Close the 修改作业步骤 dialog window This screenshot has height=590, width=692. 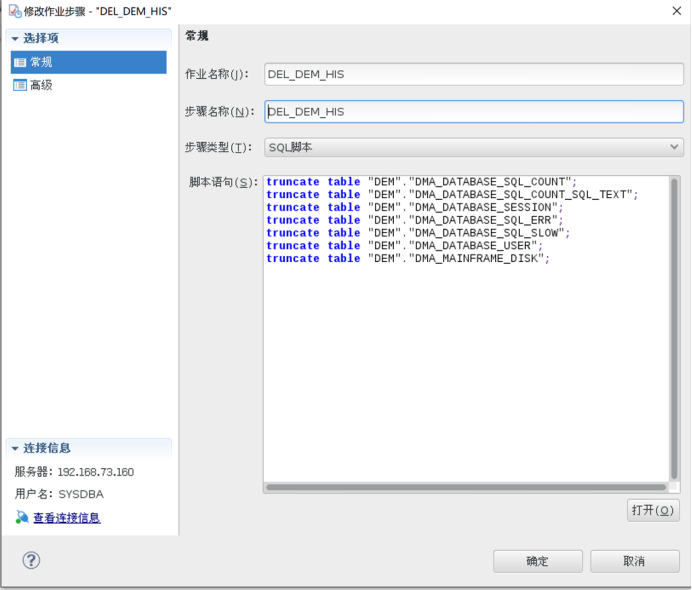pos(673,10)
